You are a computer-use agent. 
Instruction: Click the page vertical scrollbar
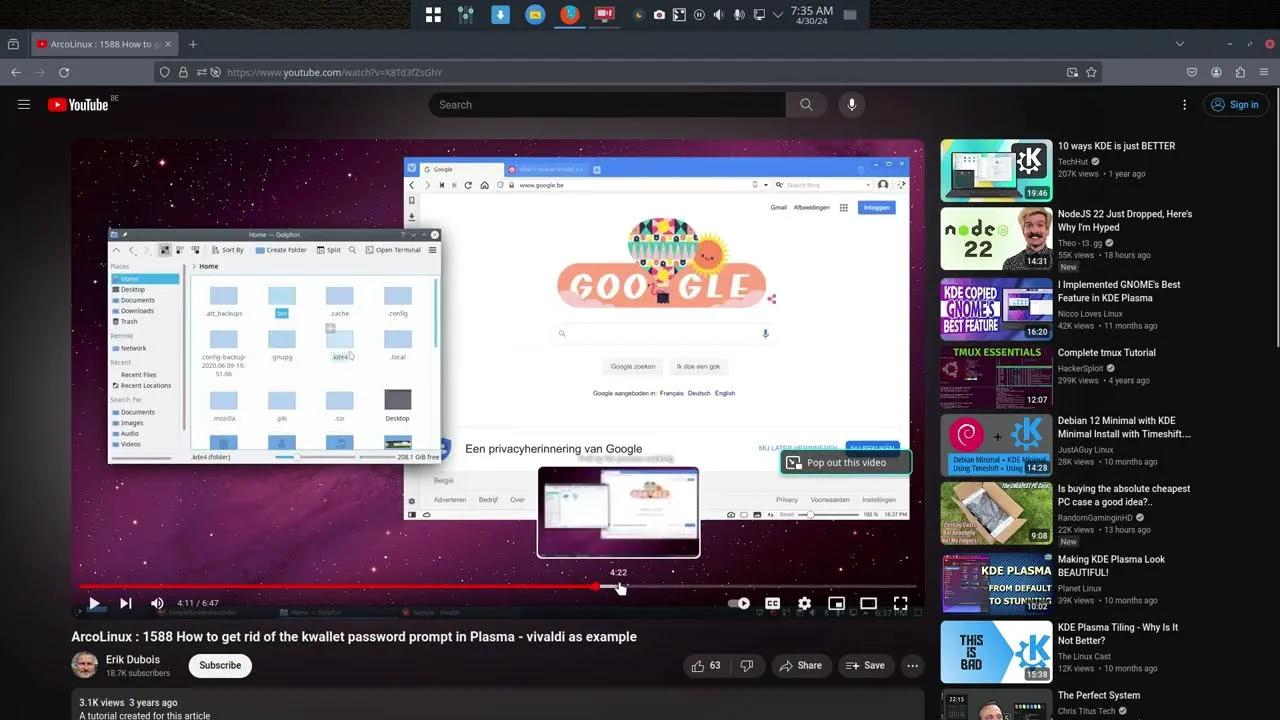[x=1275, y=220]
